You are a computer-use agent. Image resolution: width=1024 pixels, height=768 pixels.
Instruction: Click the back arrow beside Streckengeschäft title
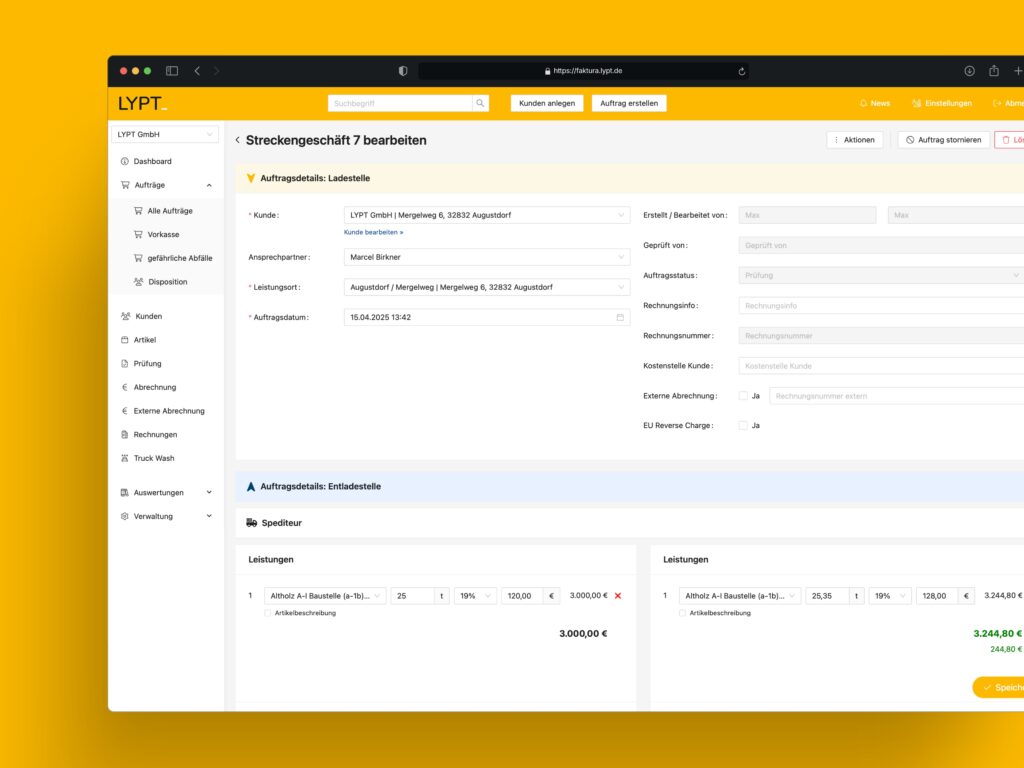click(237, 140)
